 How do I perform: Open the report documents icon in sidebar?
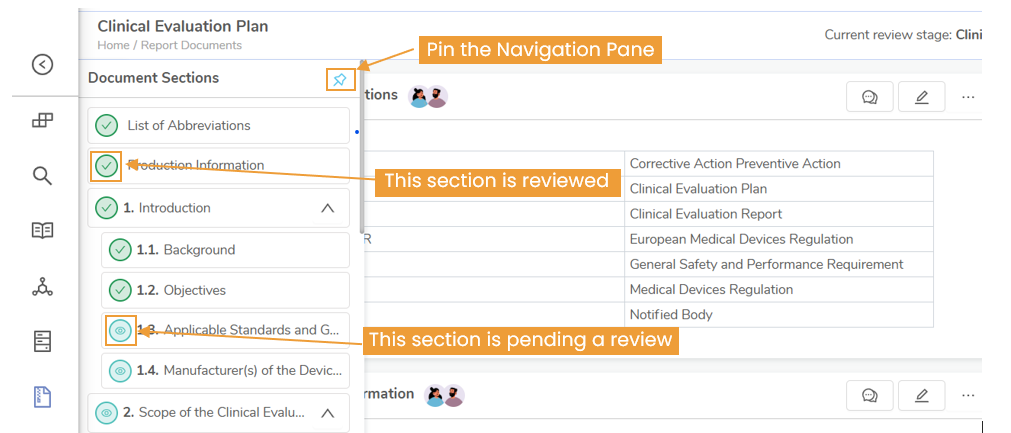pos(43,397)
